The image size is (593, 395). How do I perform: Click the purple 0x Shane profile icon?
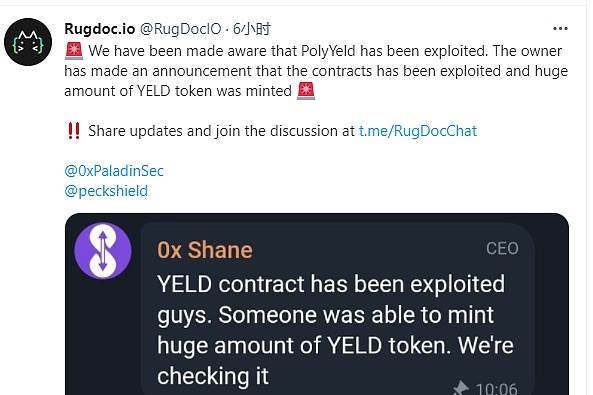(103, 251)
